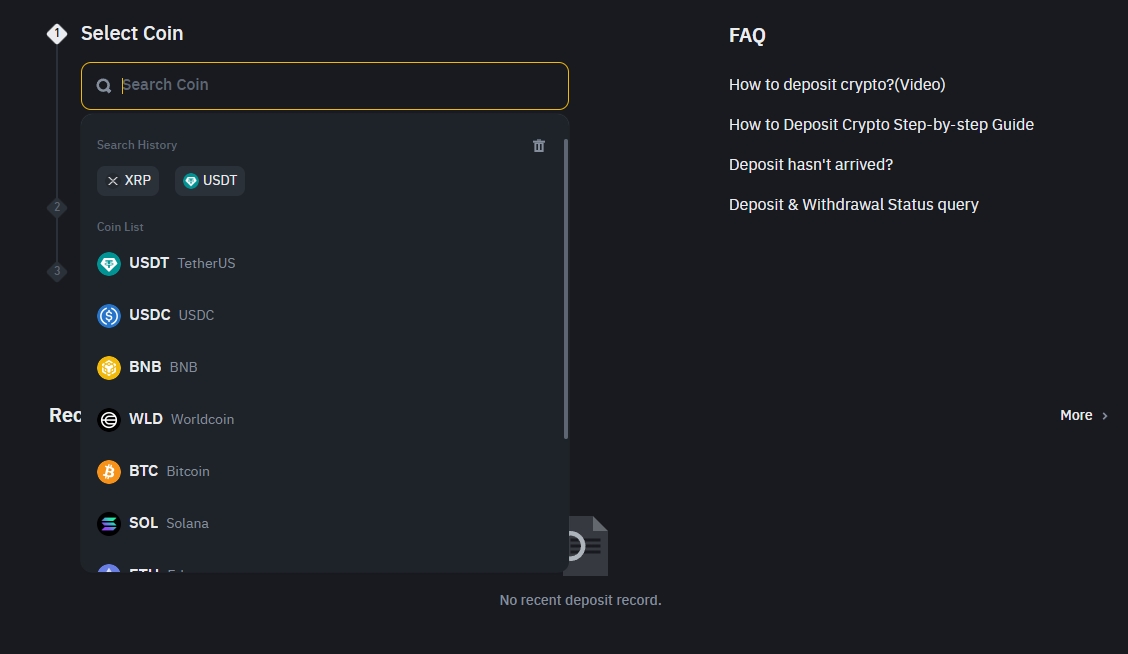Choose WLD Worldcoin from the coin list
The height and width of the screenshot is (654, 1128).
click(x=324, y=419)
